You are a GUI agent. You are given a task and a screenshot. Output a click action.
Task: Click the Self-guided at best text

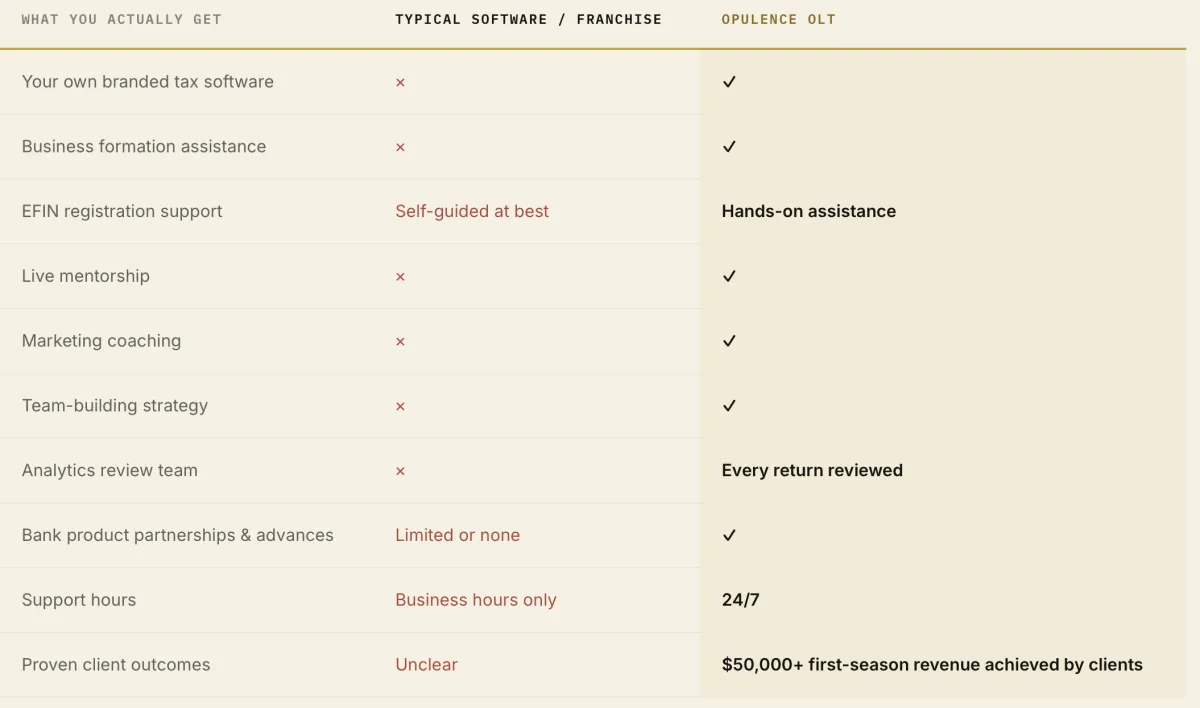[472, 211]
